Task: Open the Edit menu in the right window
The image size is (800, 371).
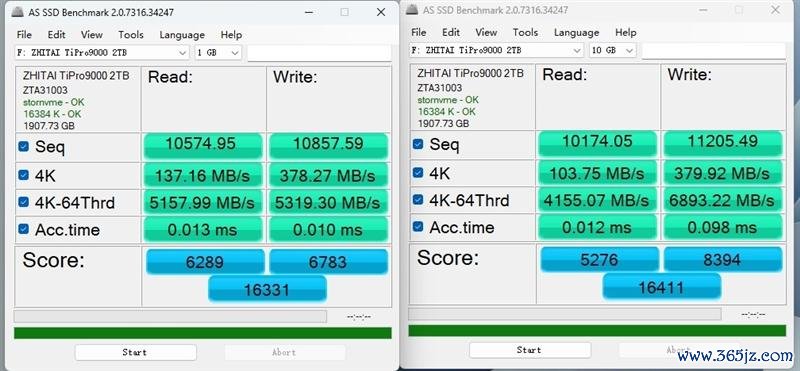Action: pos(451,32)
